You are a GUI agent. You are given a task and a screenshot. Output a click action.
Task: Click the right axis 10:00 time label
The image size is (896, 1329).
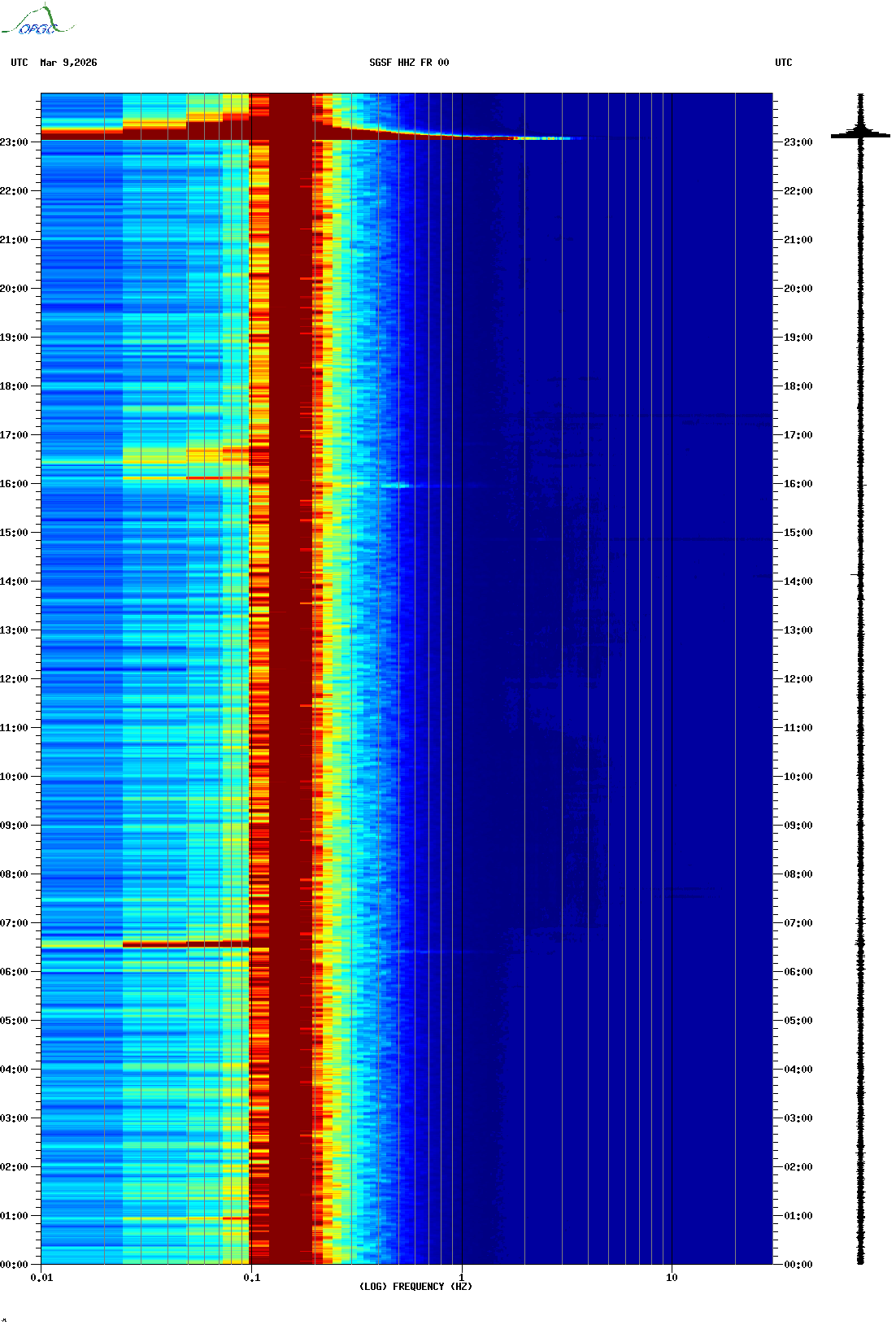click(x=798, y=777)
